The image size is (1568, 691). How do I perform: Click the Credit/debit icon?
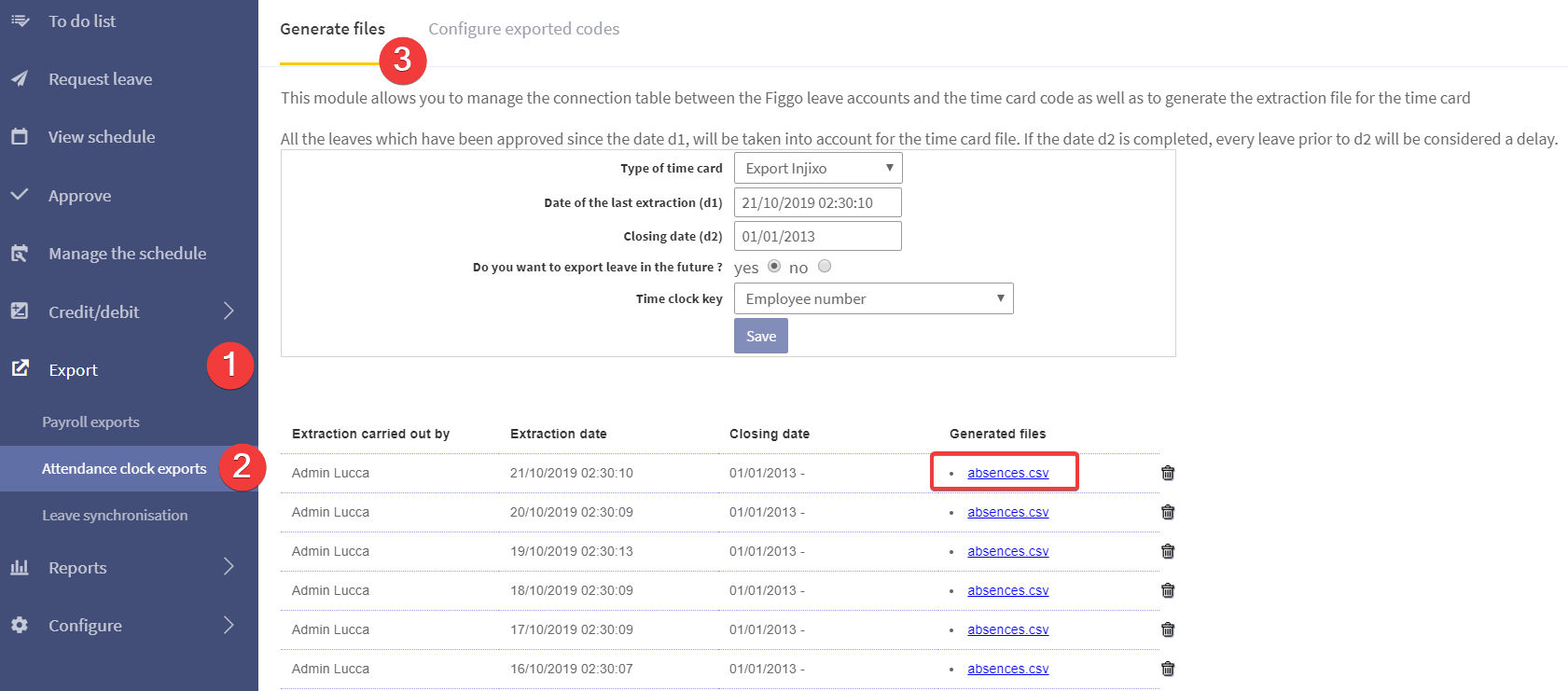click(20, 311)
